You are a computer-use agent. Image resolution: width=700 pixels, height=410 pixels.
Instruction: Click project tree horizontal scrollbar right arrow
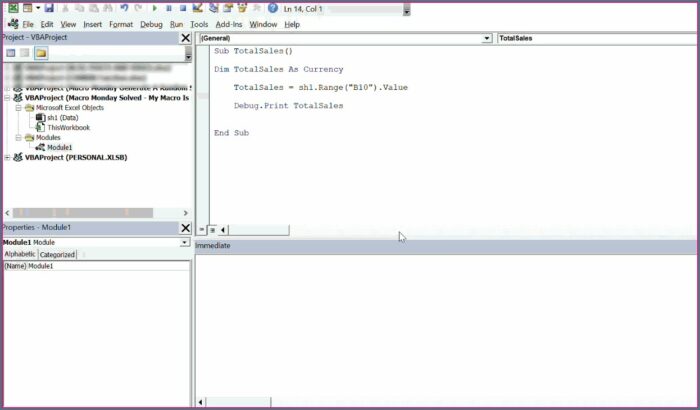click(186, 213)
